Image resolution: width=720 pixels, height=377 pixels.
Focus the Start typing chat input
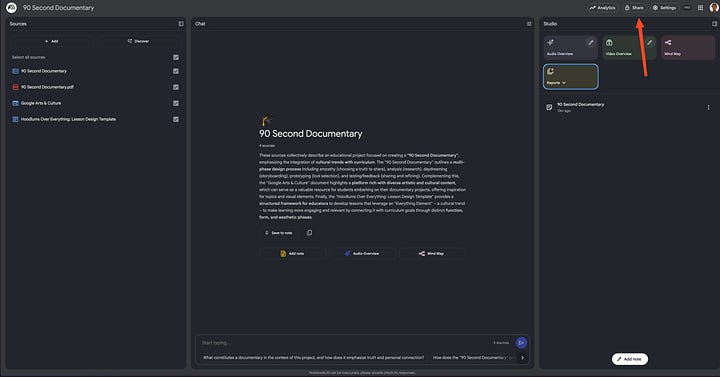344,343
